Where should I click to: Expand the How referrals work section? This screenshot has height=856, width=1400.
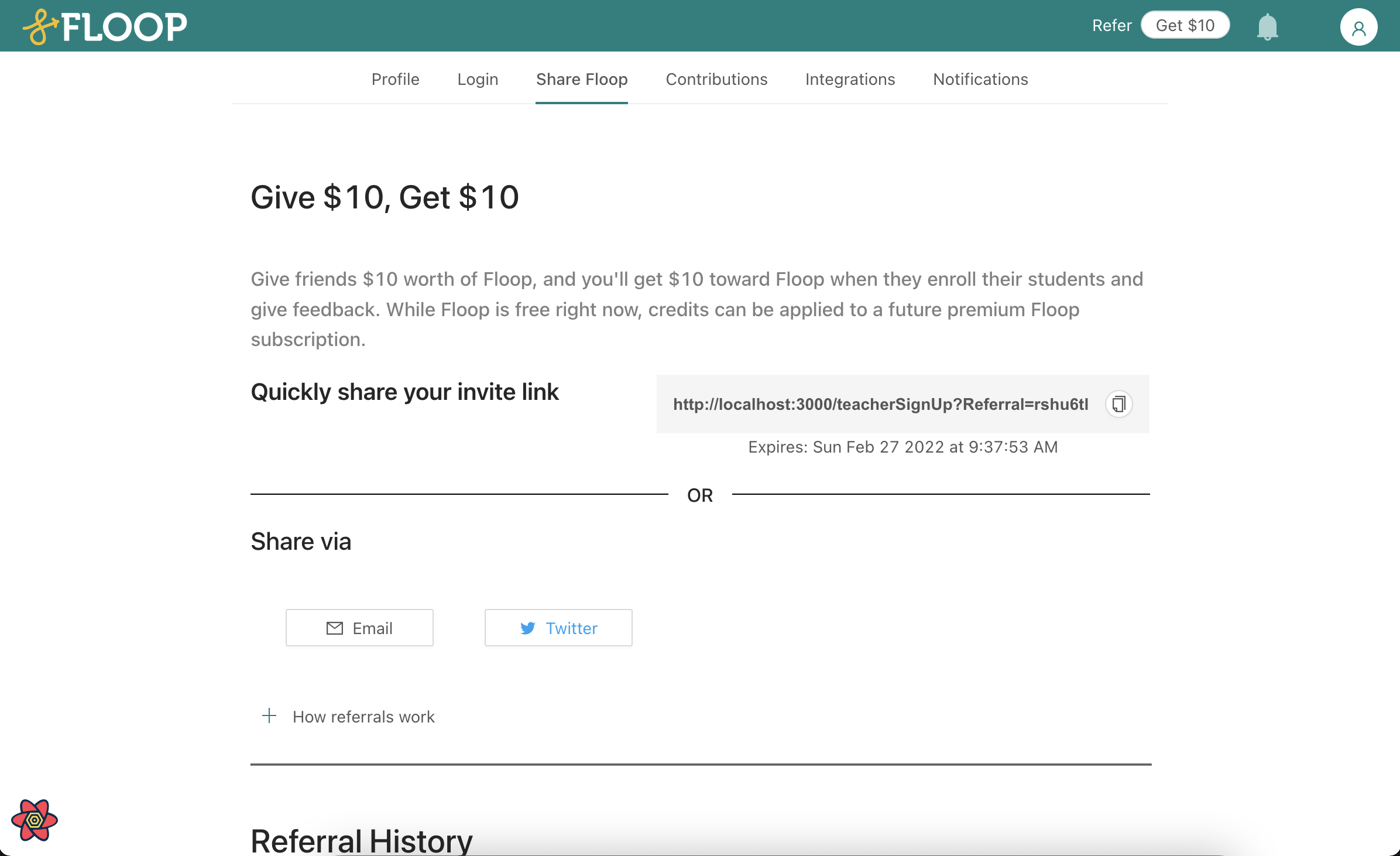(363, 717)
